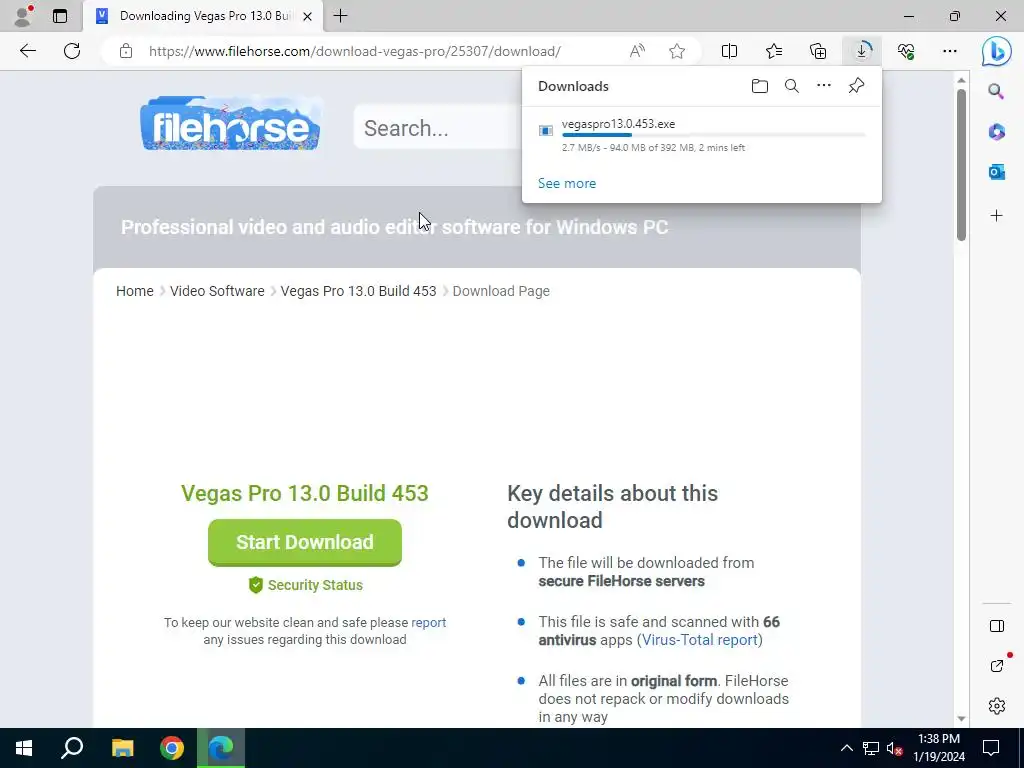Toggle the sidebar layout icon
Viewport: 1024px width, 768px height.
(x=997, y=626)
